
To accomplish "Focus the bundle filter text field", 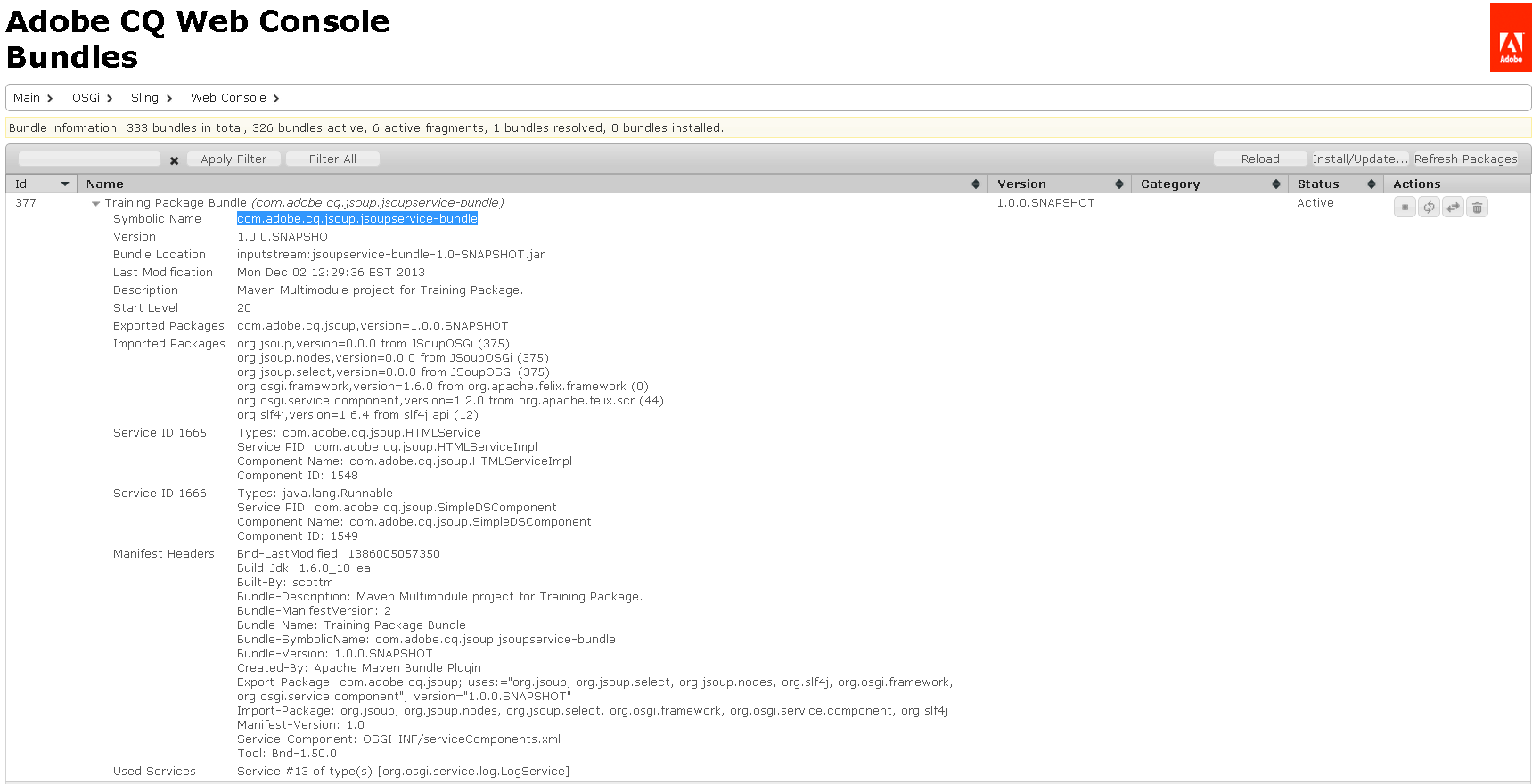I will click(89, 159).
